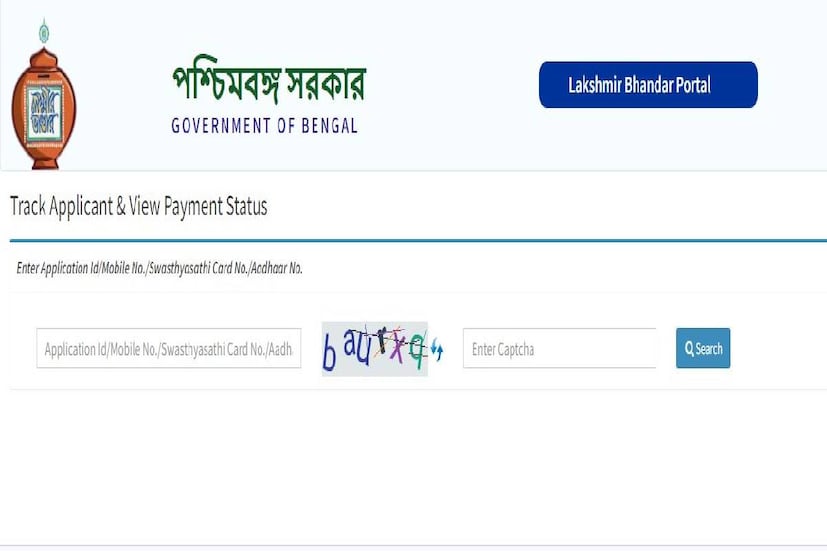The image size is (827, 551).
Task: Click the blue divider line under the heading
Action: 418,240
